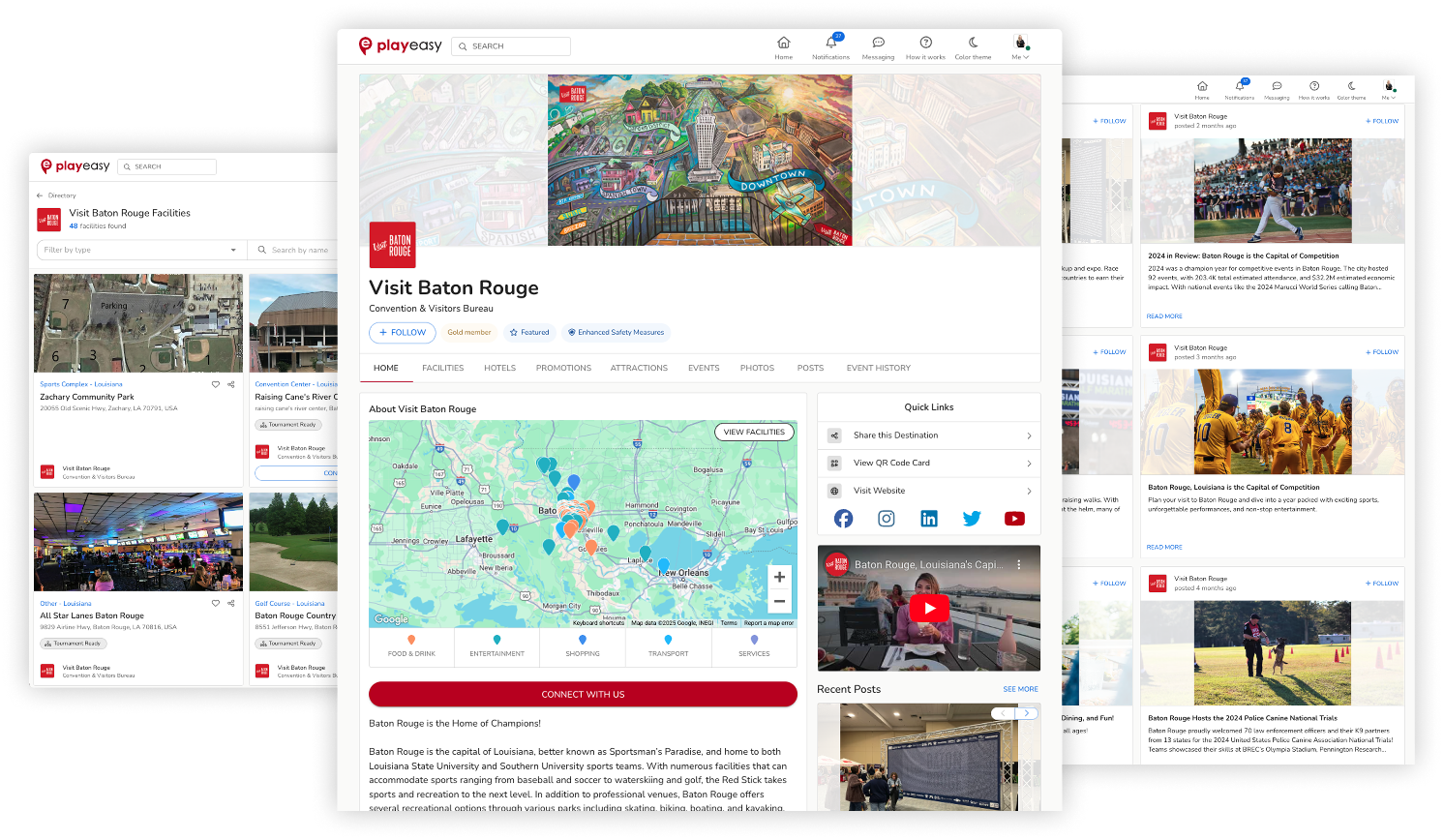Click VIEW FACILITIES button on map
This screenshot has width=1444, height=840.
coord(754,433)
